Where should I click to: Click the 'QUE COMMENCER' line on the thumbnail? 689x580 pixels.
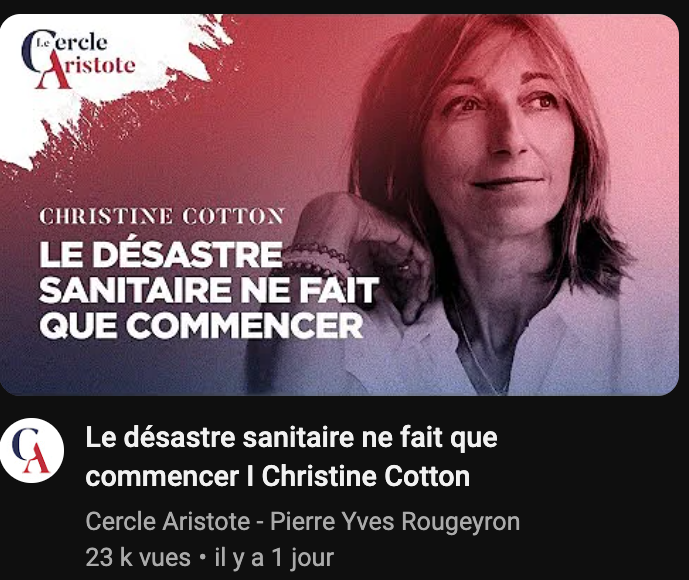click(x=201, y=326)
